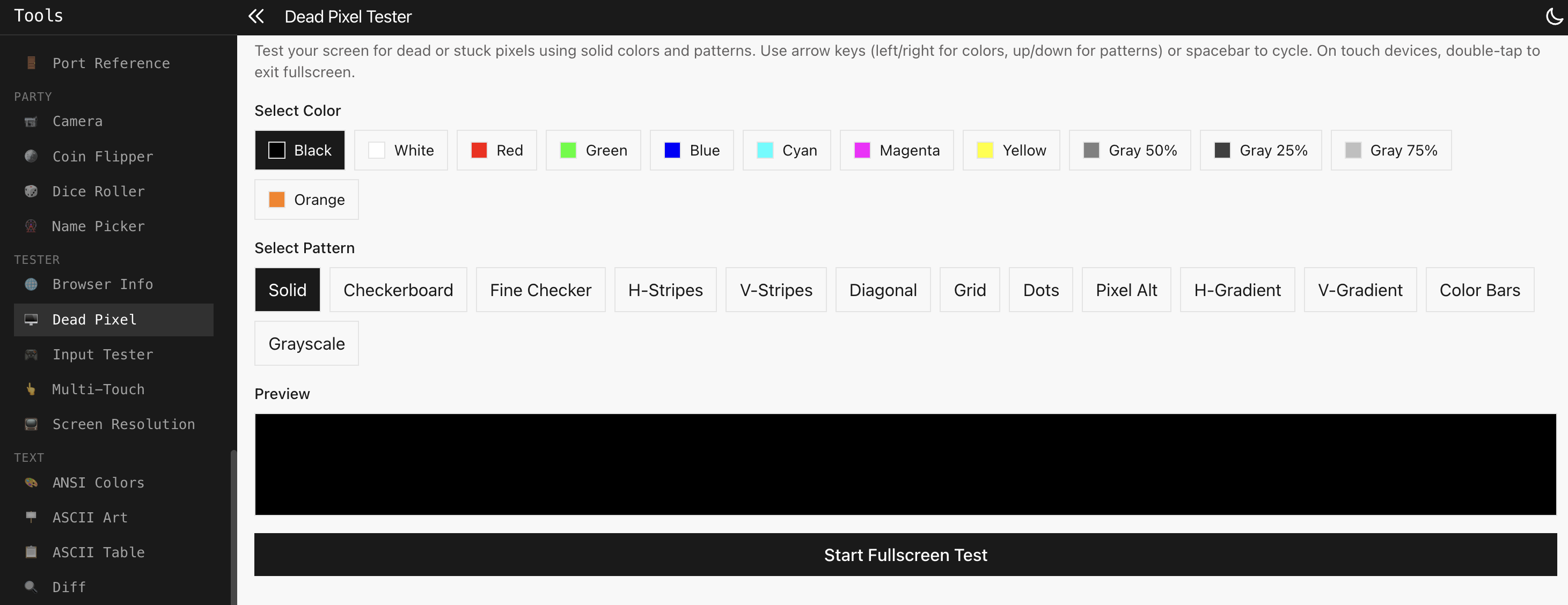Viewport: 1568px width, 605px height.
Task: Select the H-Gradient pattern
Action: 1236,290
